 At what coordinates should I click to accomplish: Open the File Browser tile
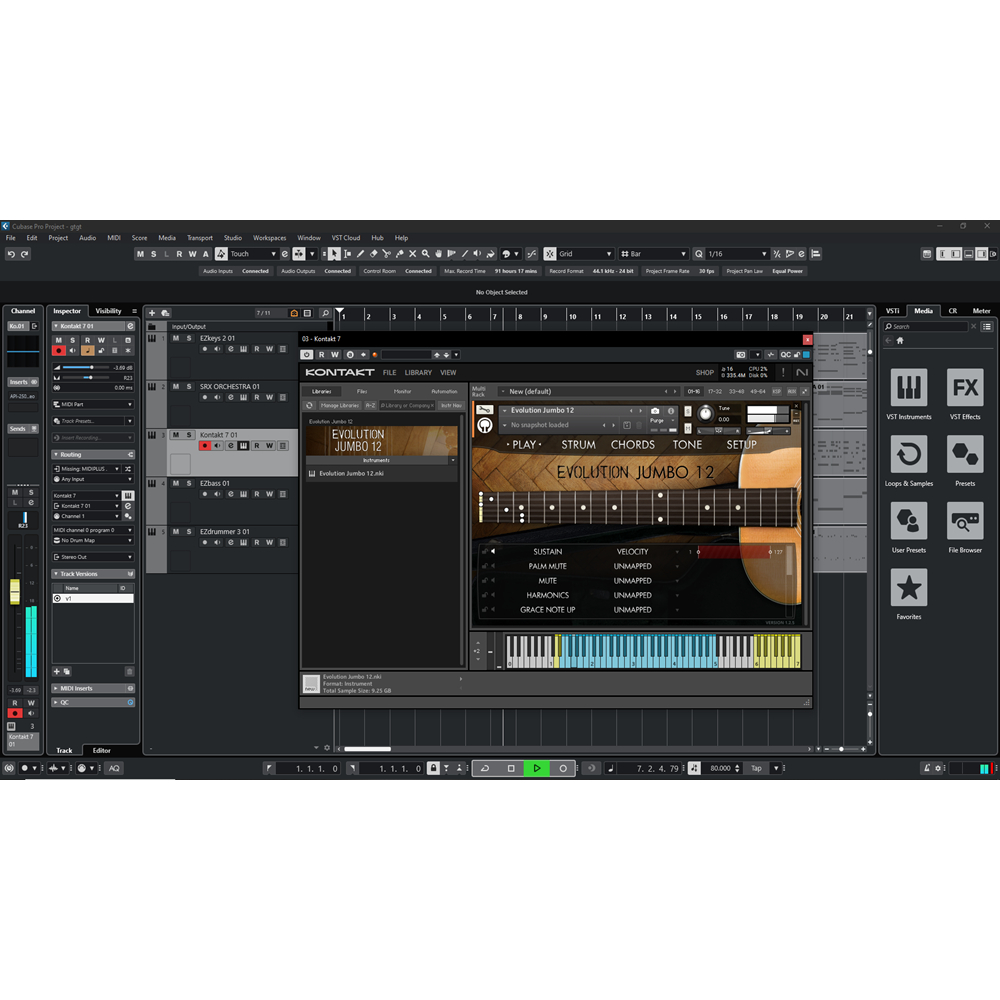coord(964,520)
